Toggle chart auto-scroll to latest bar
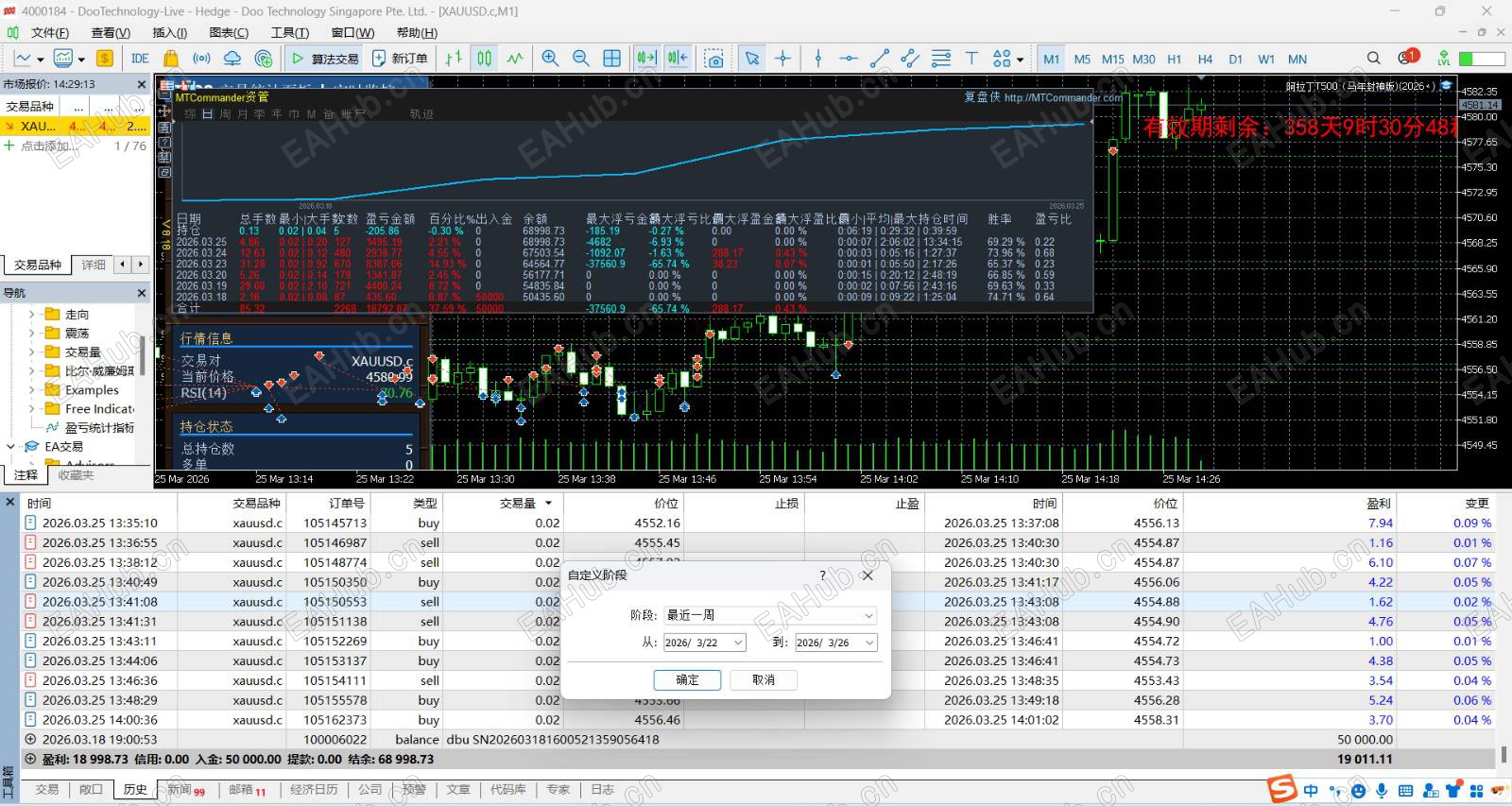Screen dimensions: 1512x806 click(646, 59)
